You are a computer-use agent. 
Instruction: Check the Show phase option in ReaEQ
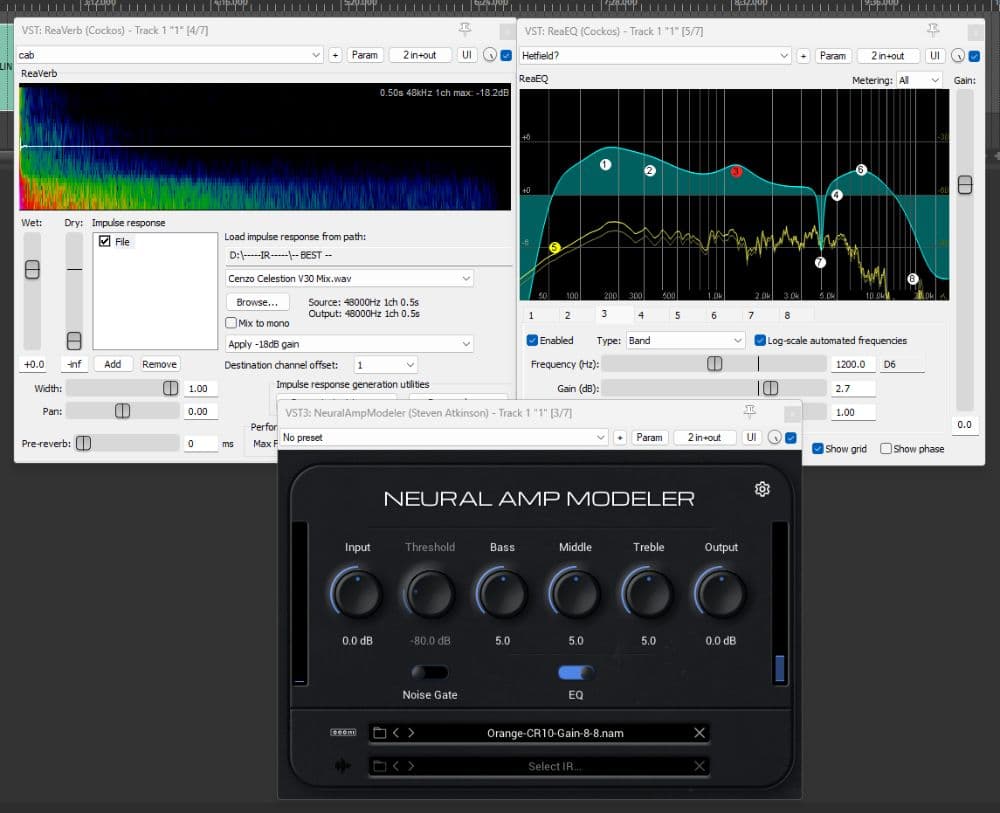[886, 449]
